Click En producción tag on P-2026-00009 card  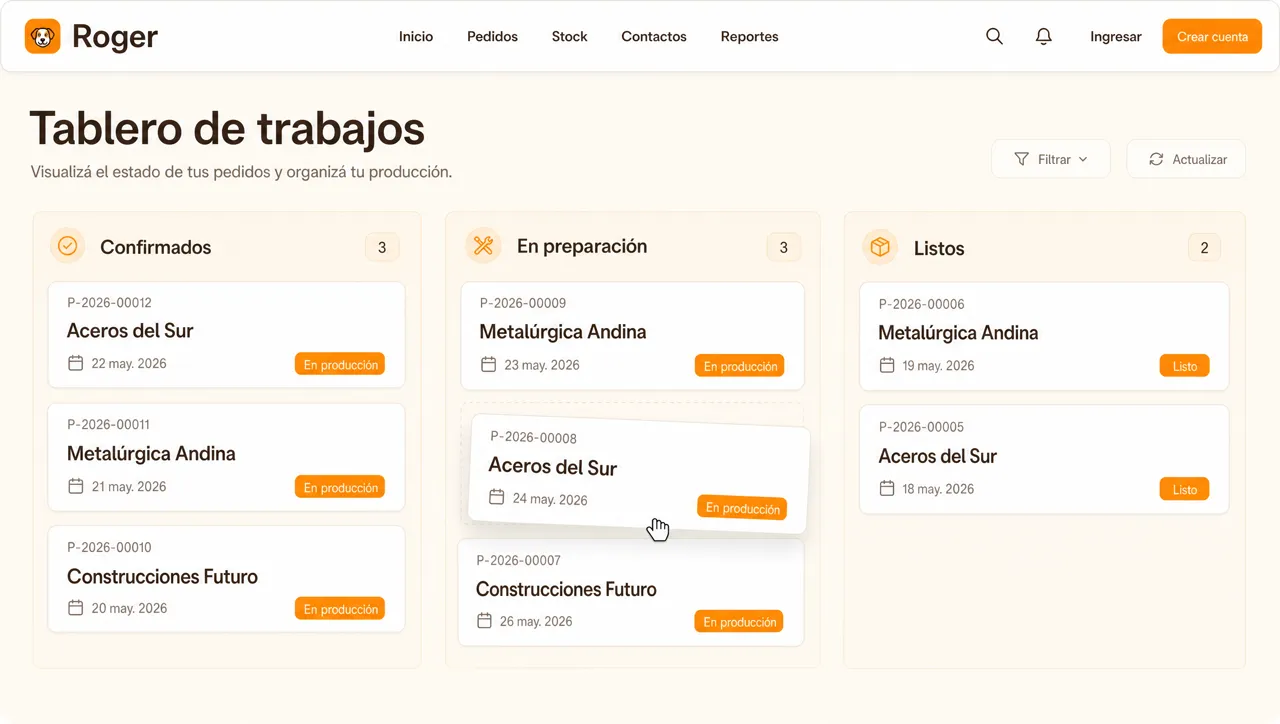click(740, 366)
